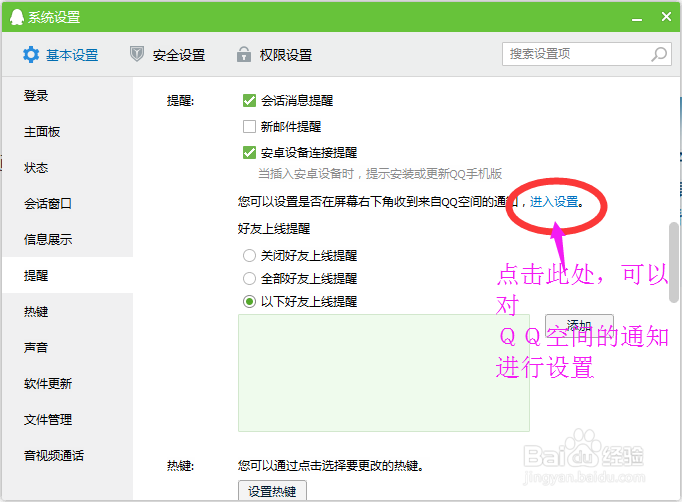Minimize the 系统设置 window
682x502 pixels.
(x=637, y=19)
